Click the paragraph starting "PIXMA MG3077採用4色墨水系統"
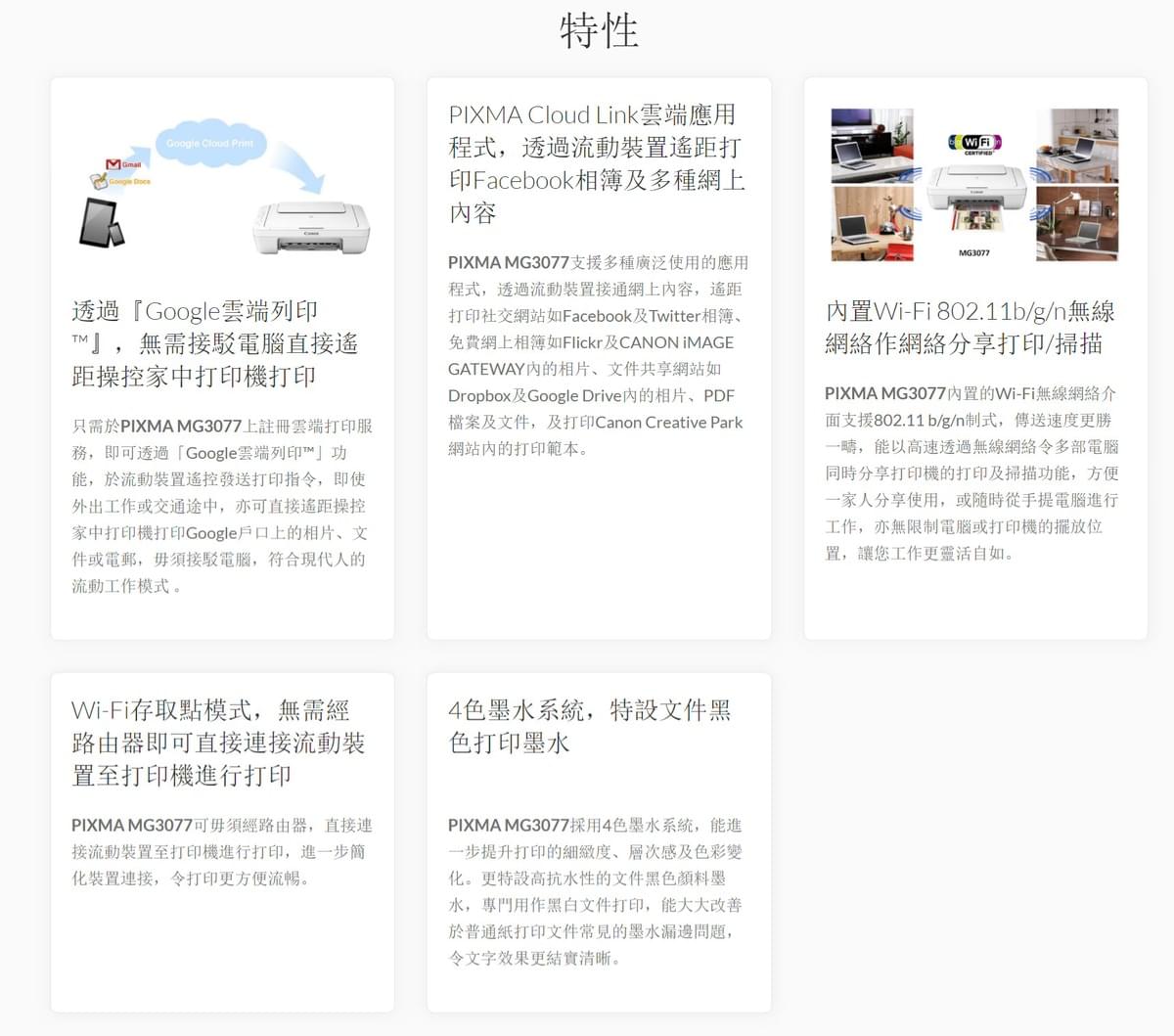1174x1036 pixels. click(596, 892)
